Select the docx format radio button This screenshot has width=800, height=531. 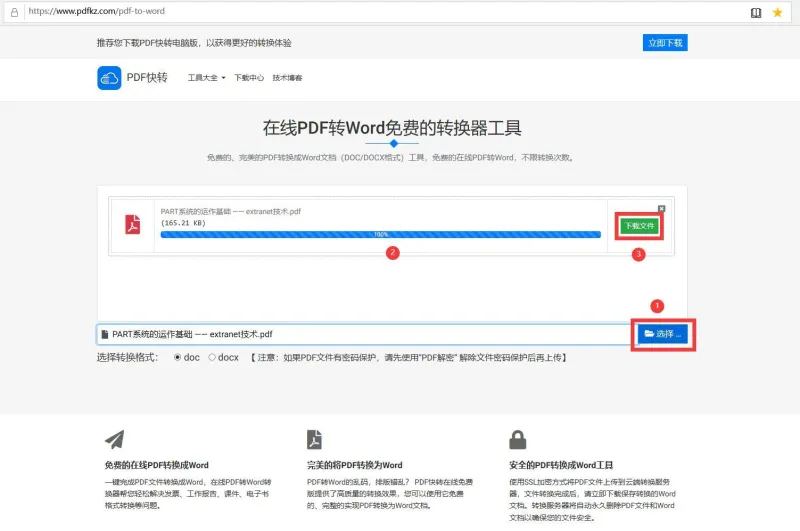pos(212,358)
